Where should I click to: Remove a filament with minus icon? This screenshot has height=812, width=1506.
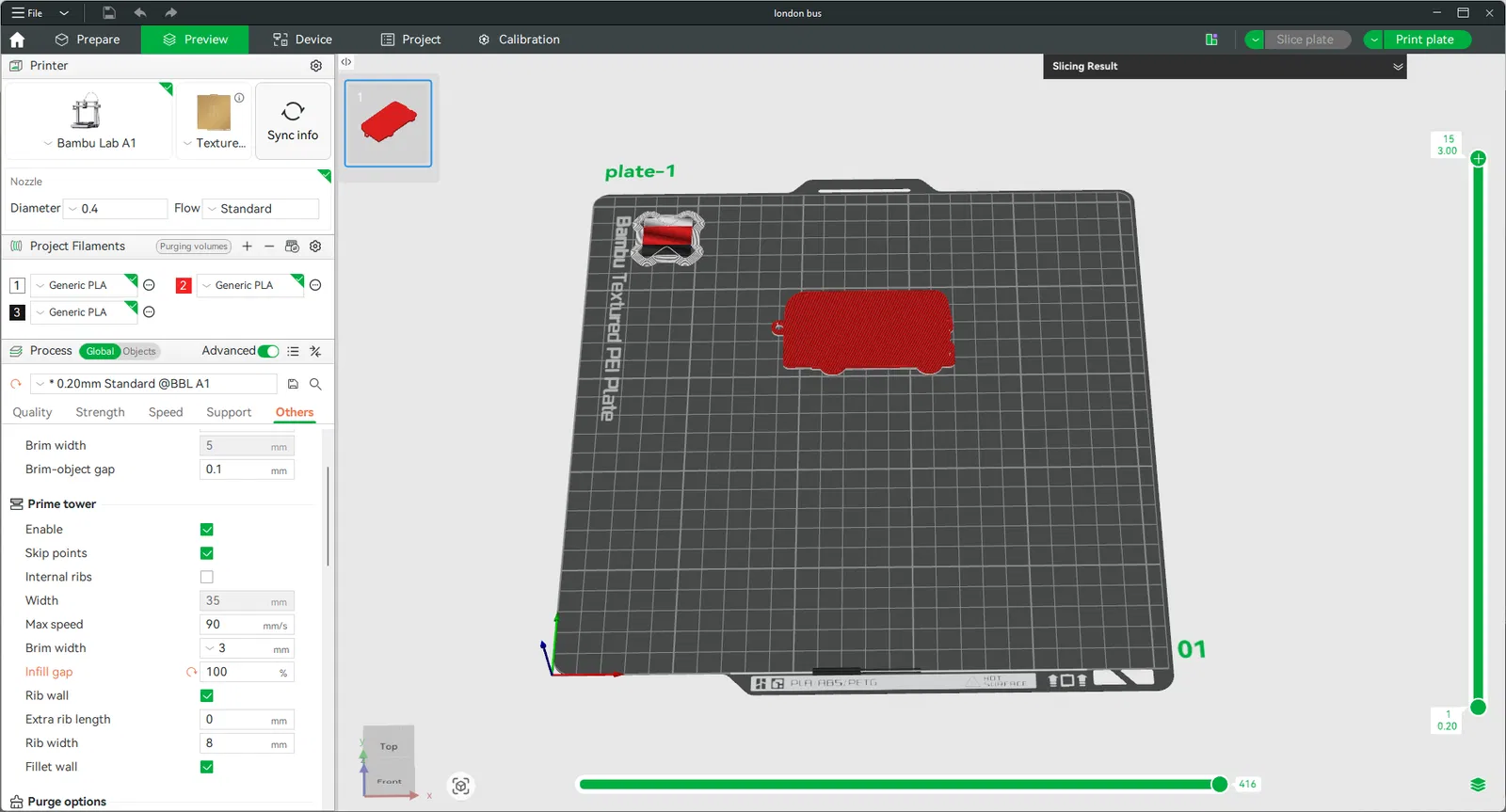[x=269, y=247]
